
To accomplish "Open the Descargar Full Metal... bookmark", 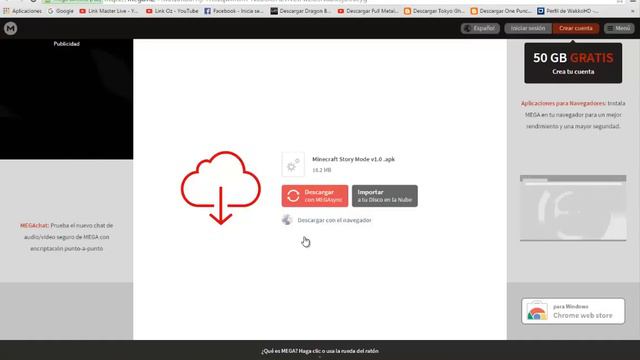I will click(368, 11).
